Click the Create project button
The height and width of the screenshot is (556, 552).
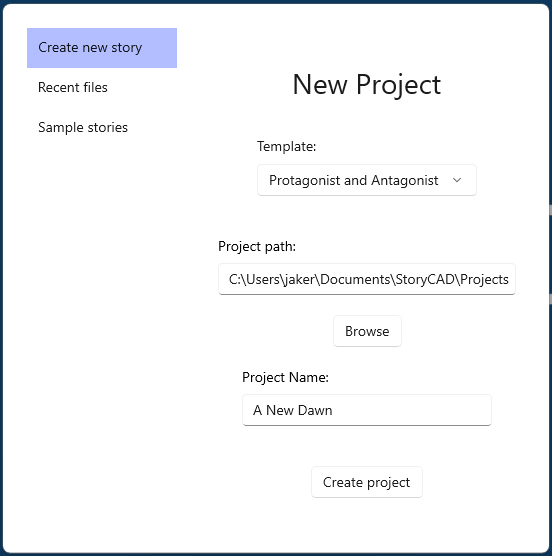pyautogui.click(x=367, y=482)
